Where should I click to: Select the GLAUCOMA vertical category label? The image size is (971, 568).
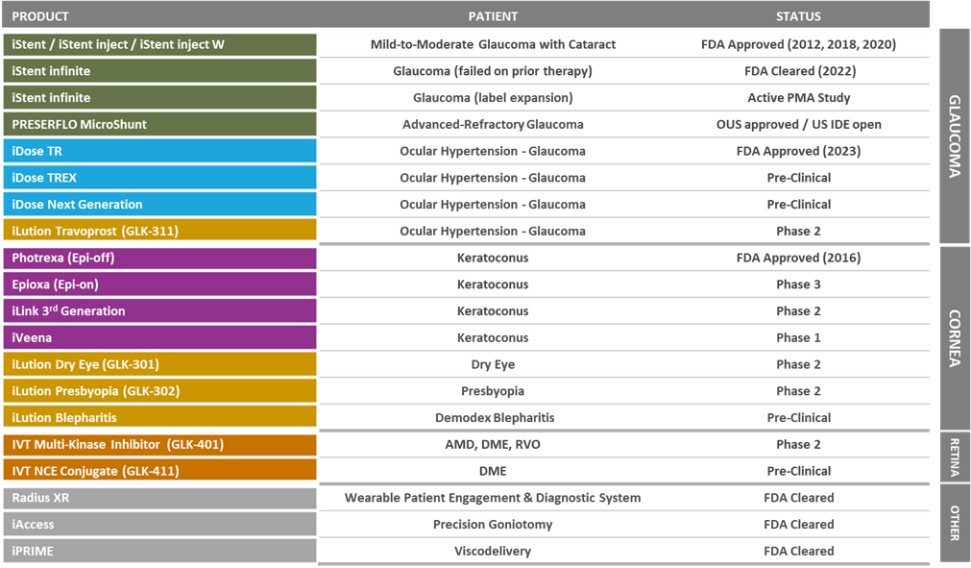point(954,136)
